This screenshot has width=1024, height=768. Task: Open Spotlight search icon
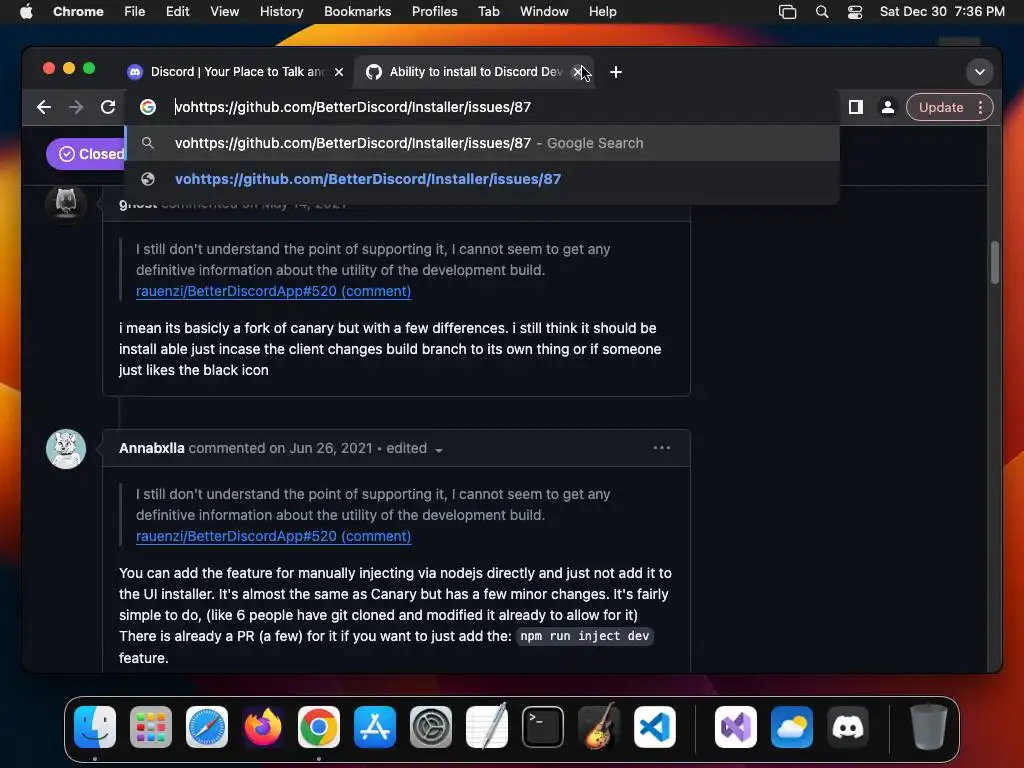click(822, 12)
